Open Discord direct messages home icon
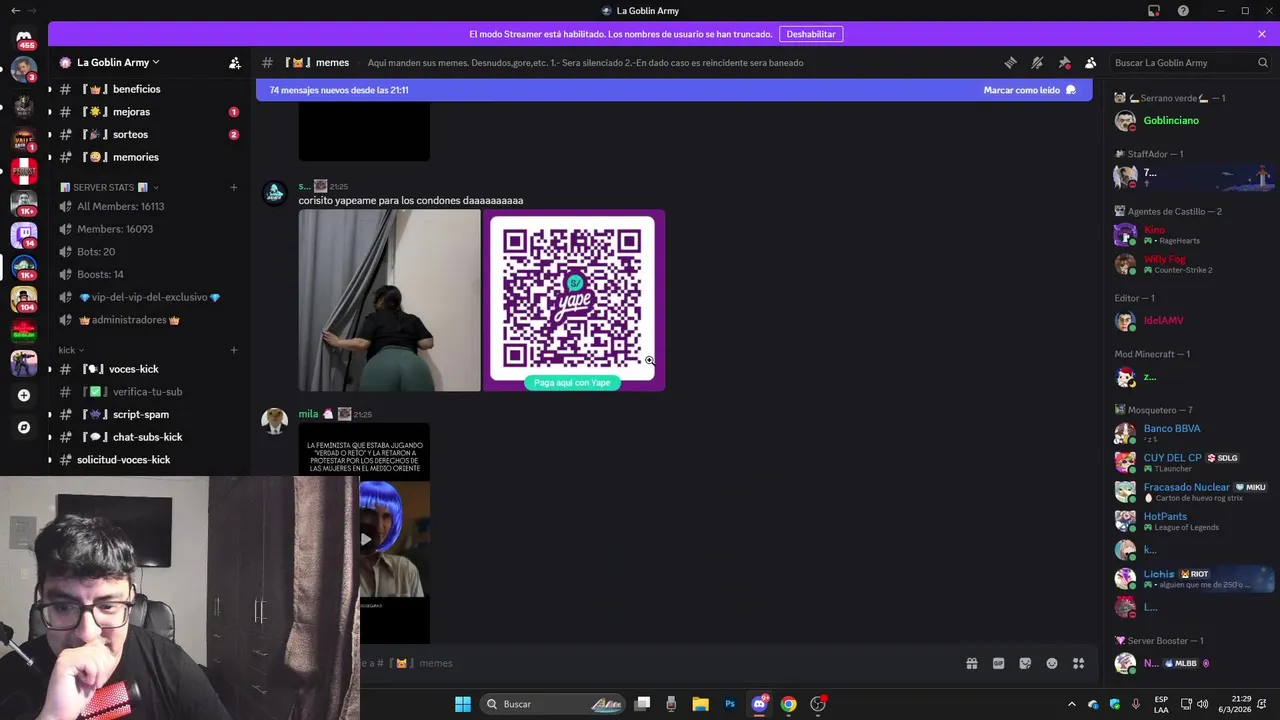This screenshot has height=720, width=1280. point(24,37)
